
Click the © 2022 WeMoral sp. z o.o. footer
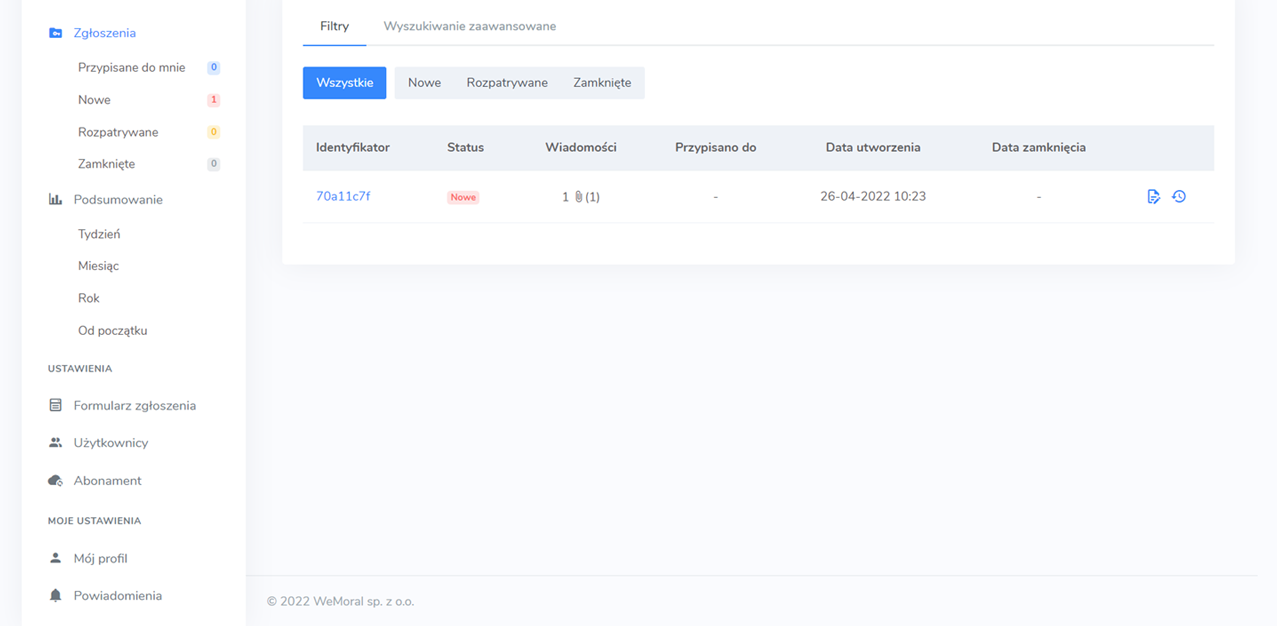tap(340, 602)
